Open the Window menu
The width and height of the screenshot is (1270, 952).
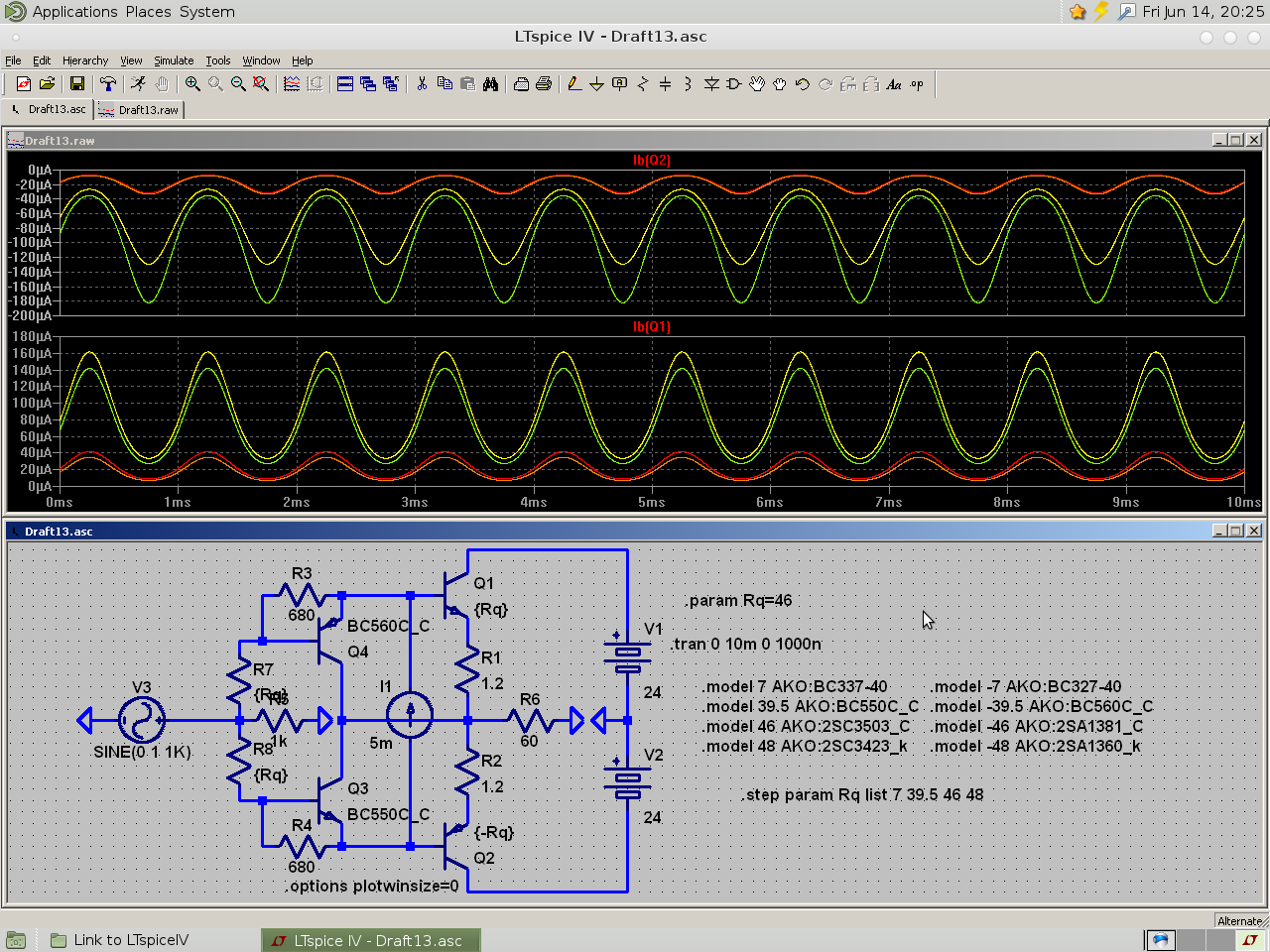point(262,60)
